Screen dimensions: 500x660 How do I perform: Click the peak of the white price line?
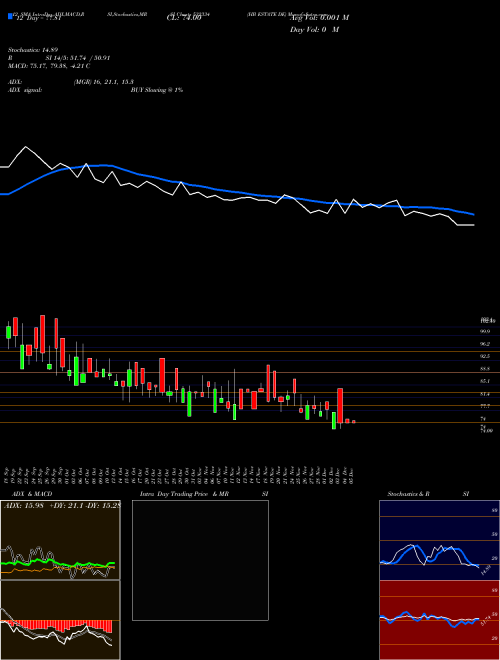point(26,147)
